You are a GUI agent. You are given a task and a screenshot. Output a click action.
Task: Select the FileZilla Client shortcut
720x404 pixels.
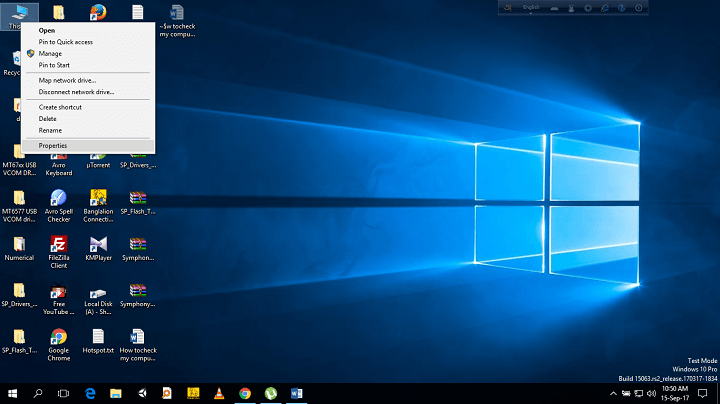(59, 252)
